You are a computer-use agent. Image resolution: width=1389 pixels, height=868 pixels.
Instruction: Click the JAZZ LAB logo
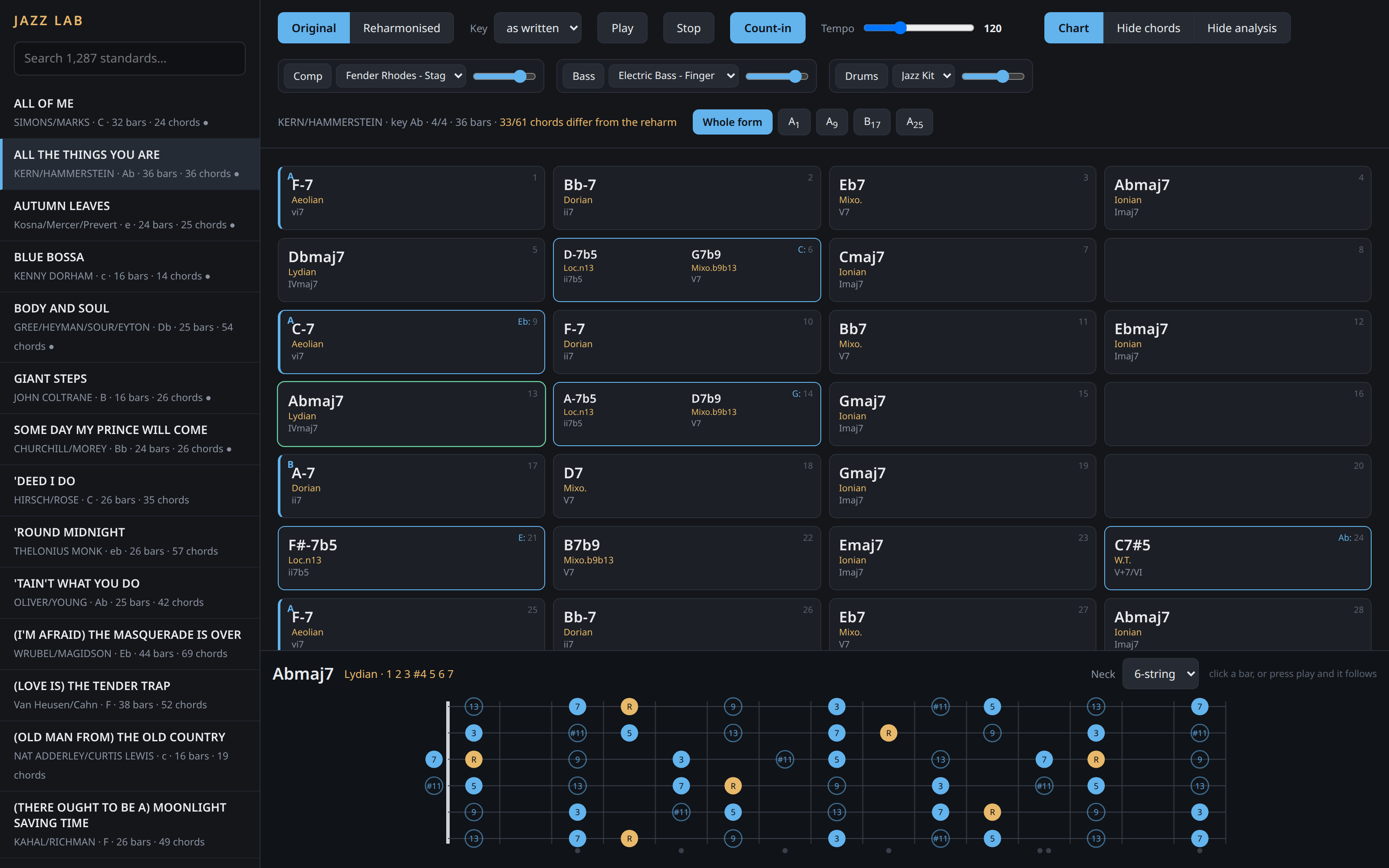(x=49, y=21)
